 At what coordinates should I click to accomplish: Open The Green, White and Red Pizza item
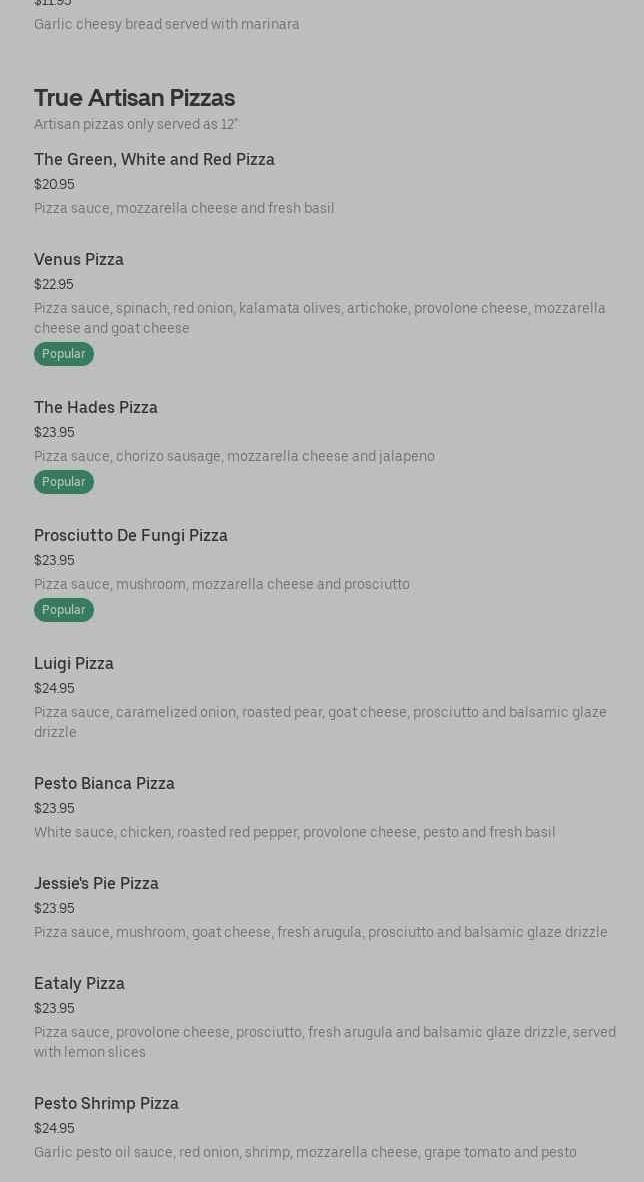tap(154, 160)
